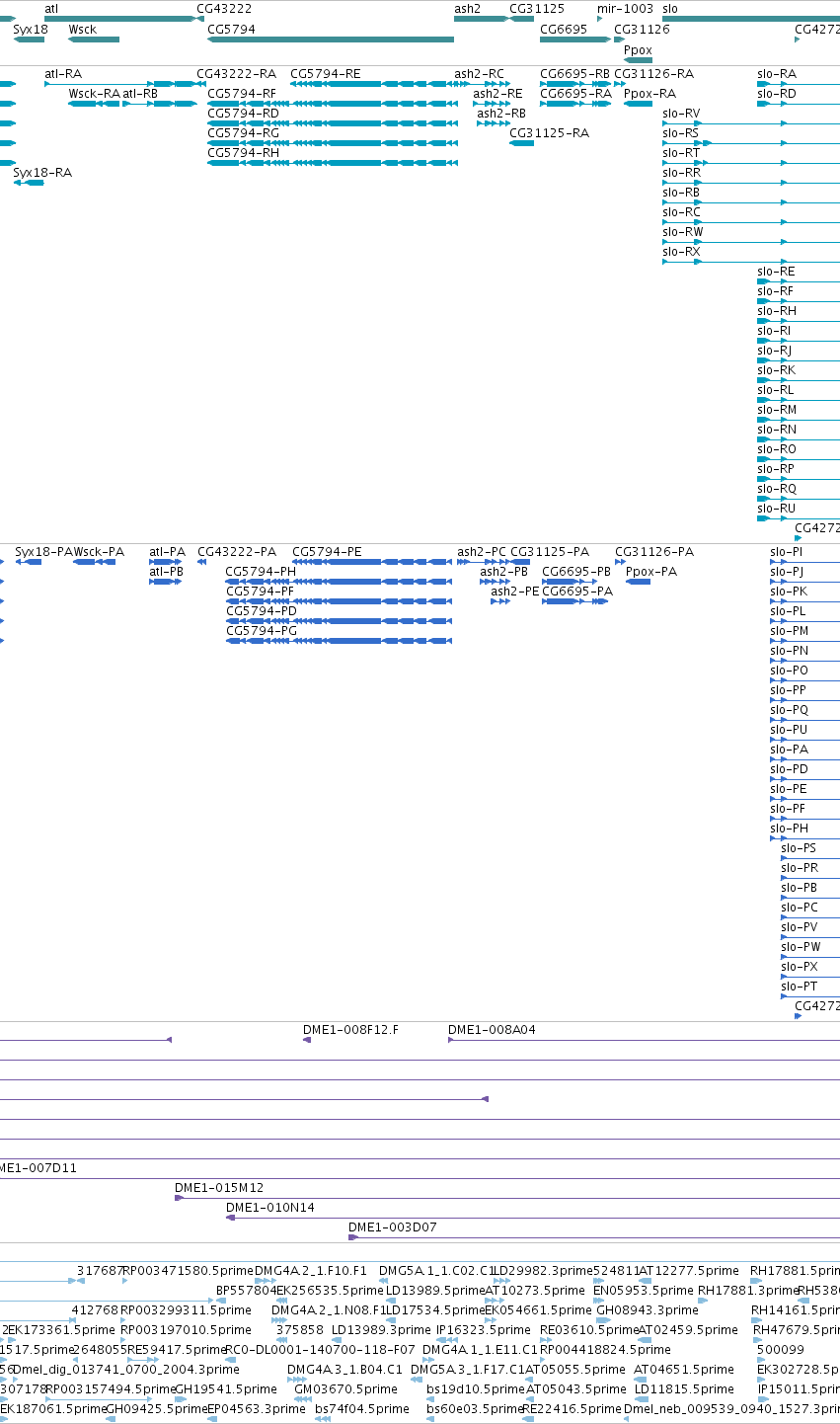Image resolution: width=840 pixels, height=1424 pixels.
Task: Select transcript CG5794-RE
Action: (x=326, y=74)
